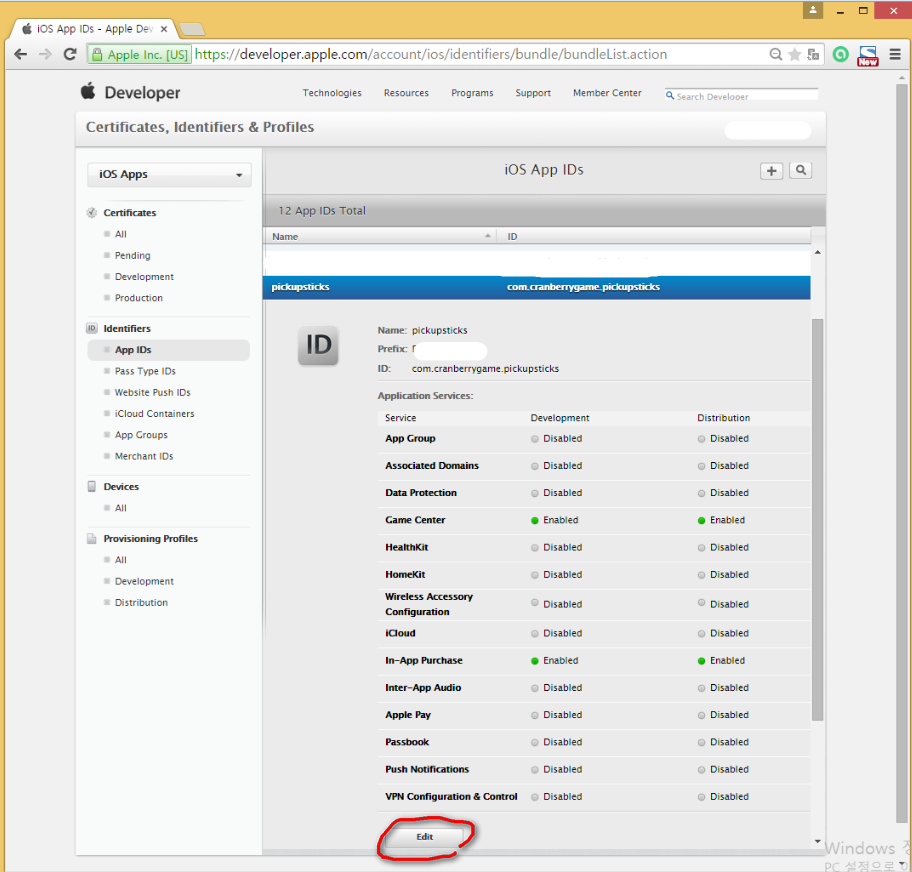Screen dimensions: 912x872
Task: Show All provisioning profiles
Action: 120,560
